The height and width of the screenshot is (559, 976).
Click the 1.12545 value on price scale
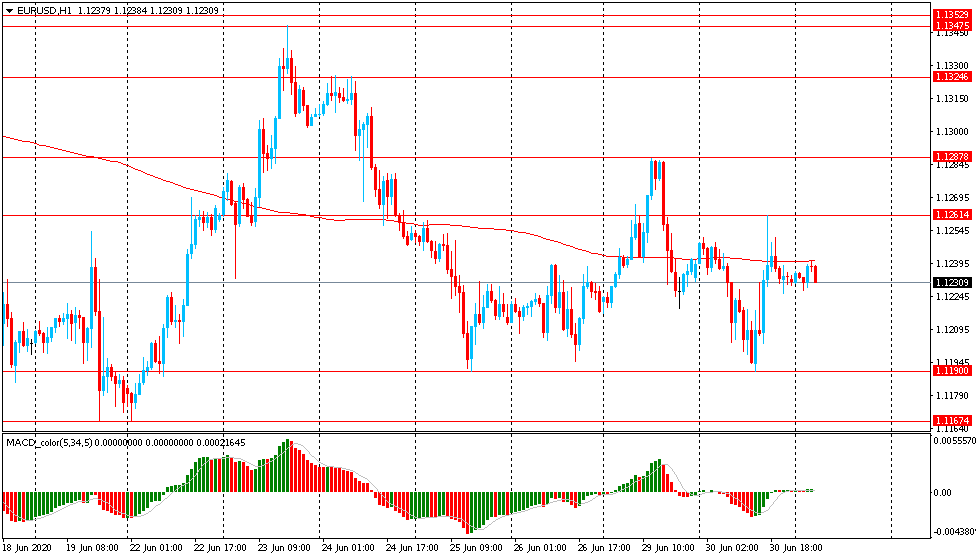(x=952, y=231)
